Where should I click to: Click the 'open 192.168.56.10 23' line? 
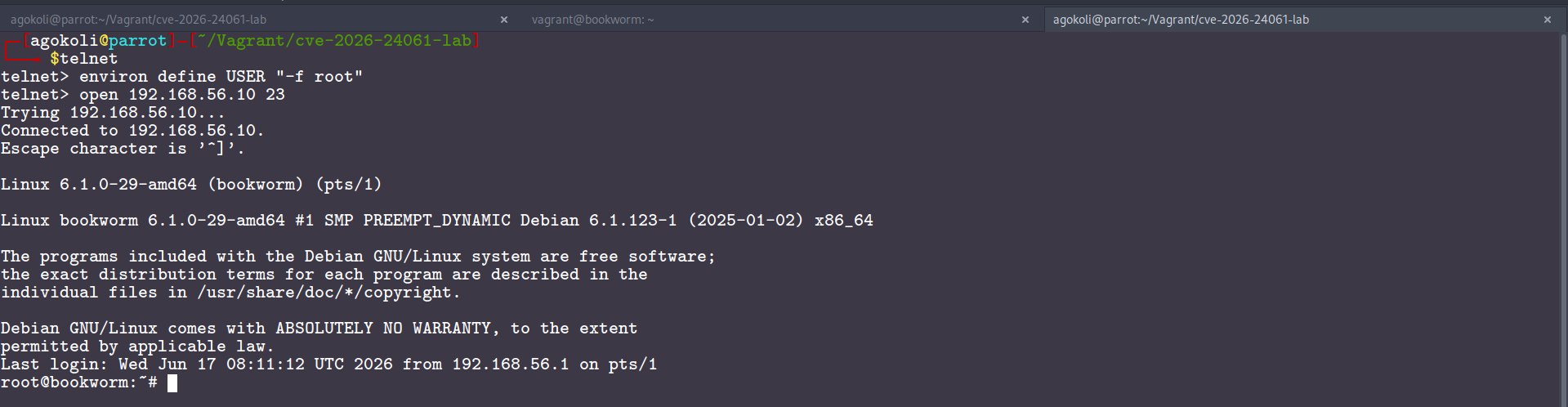(143, 95)
